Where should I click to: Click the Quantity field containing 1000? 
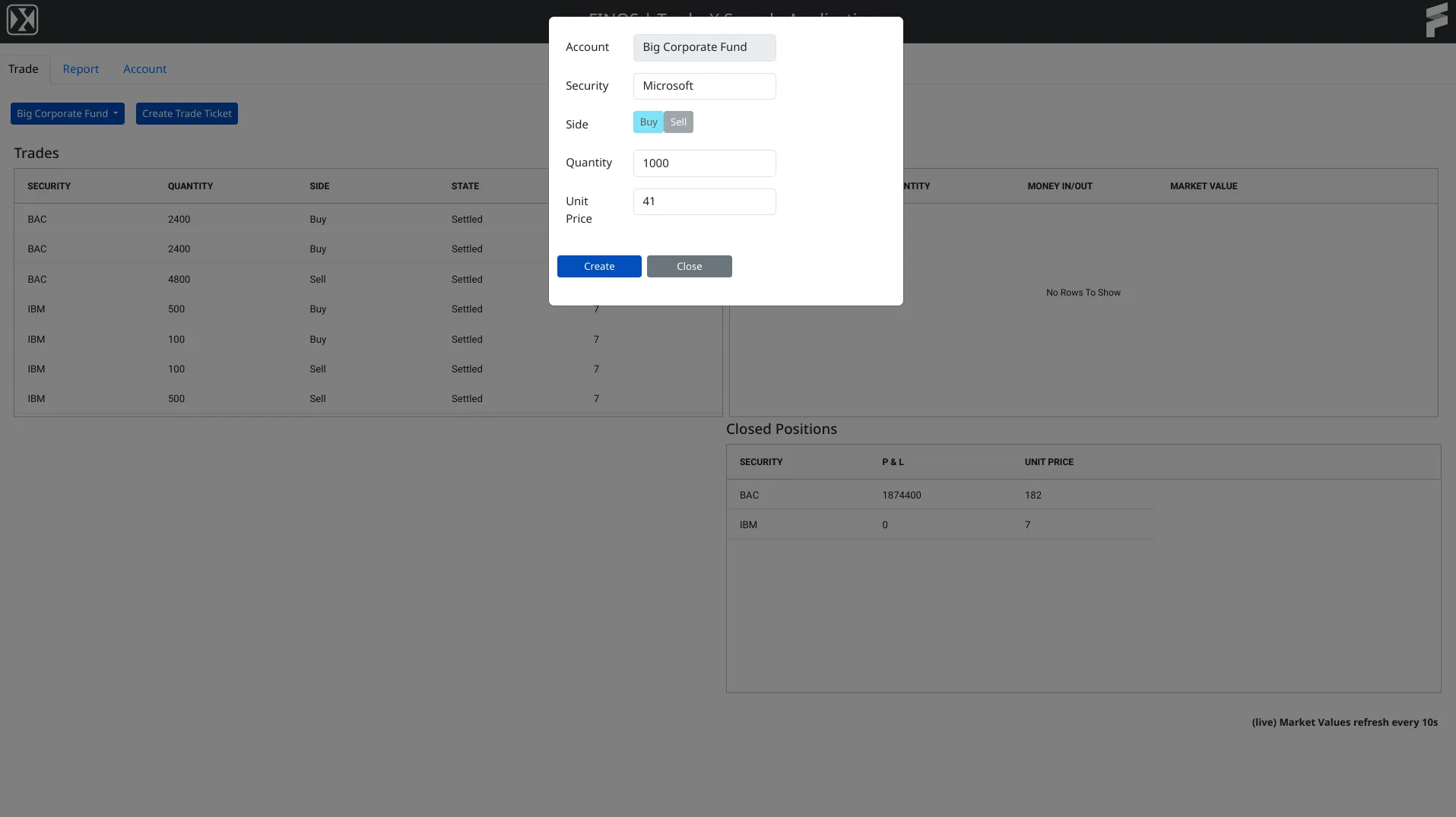point(703,163)
